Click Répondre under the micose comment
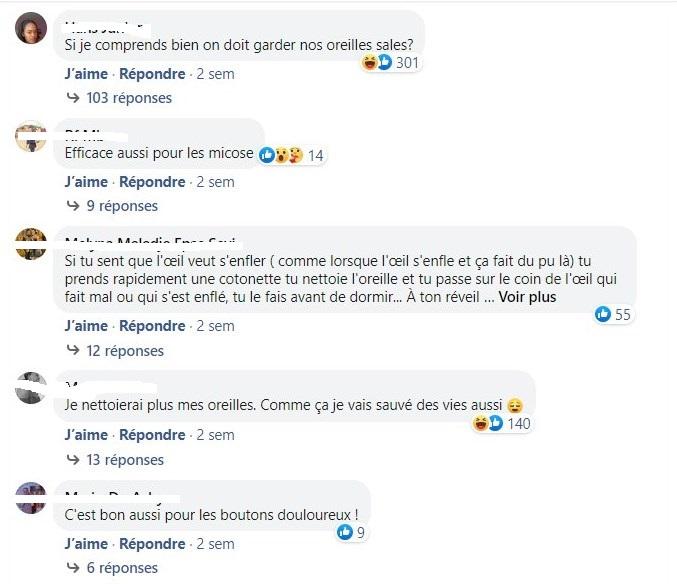Image resolution: width=677 pixels, height=584 pixels. coord(152,182)
